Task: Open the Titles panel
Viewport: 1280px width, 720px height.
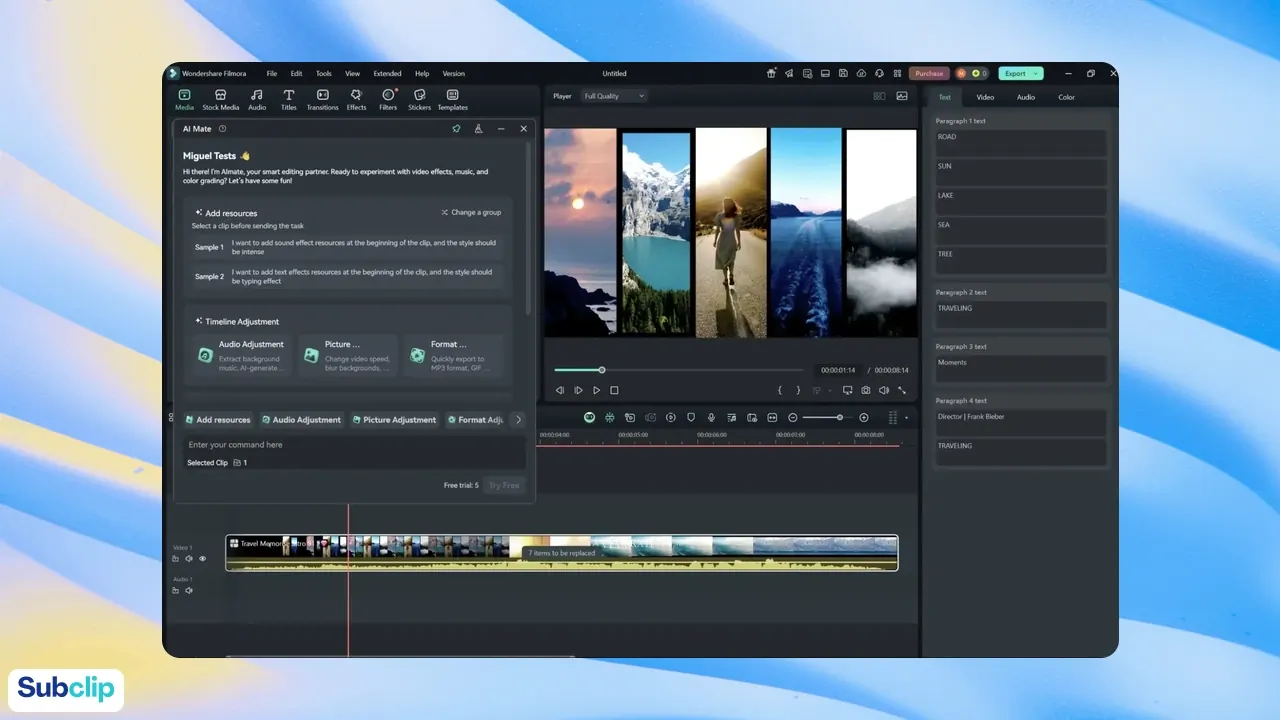Action: (288, 99)
